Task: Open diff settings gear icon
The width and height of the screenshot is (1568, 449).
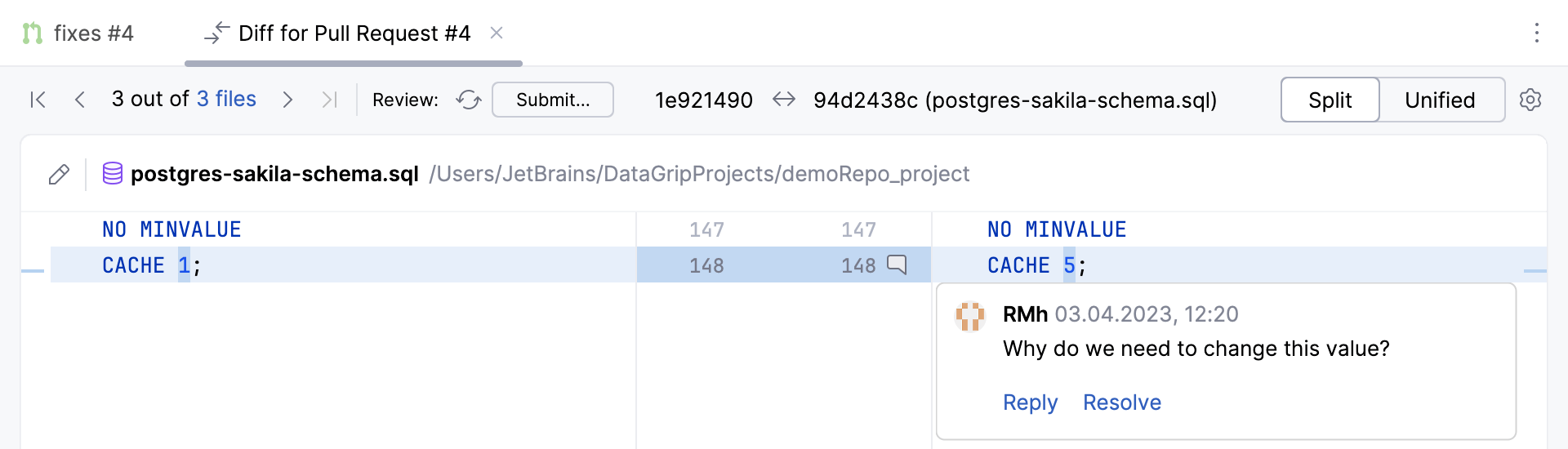Action: 1530,100
